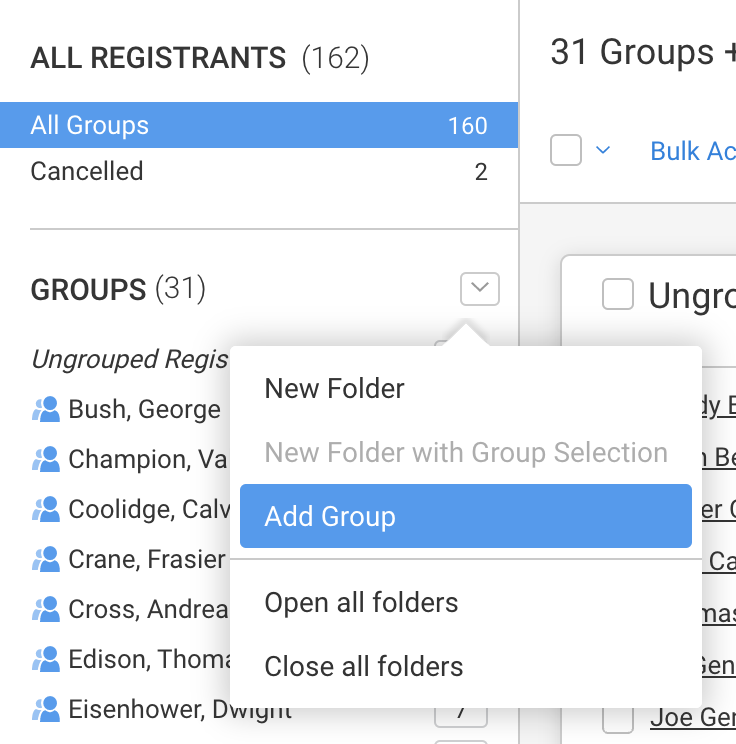Viewport: 736px width, 744px height.
Task: Check the Ungrouped section checkbox
Action: click(618, 295)
